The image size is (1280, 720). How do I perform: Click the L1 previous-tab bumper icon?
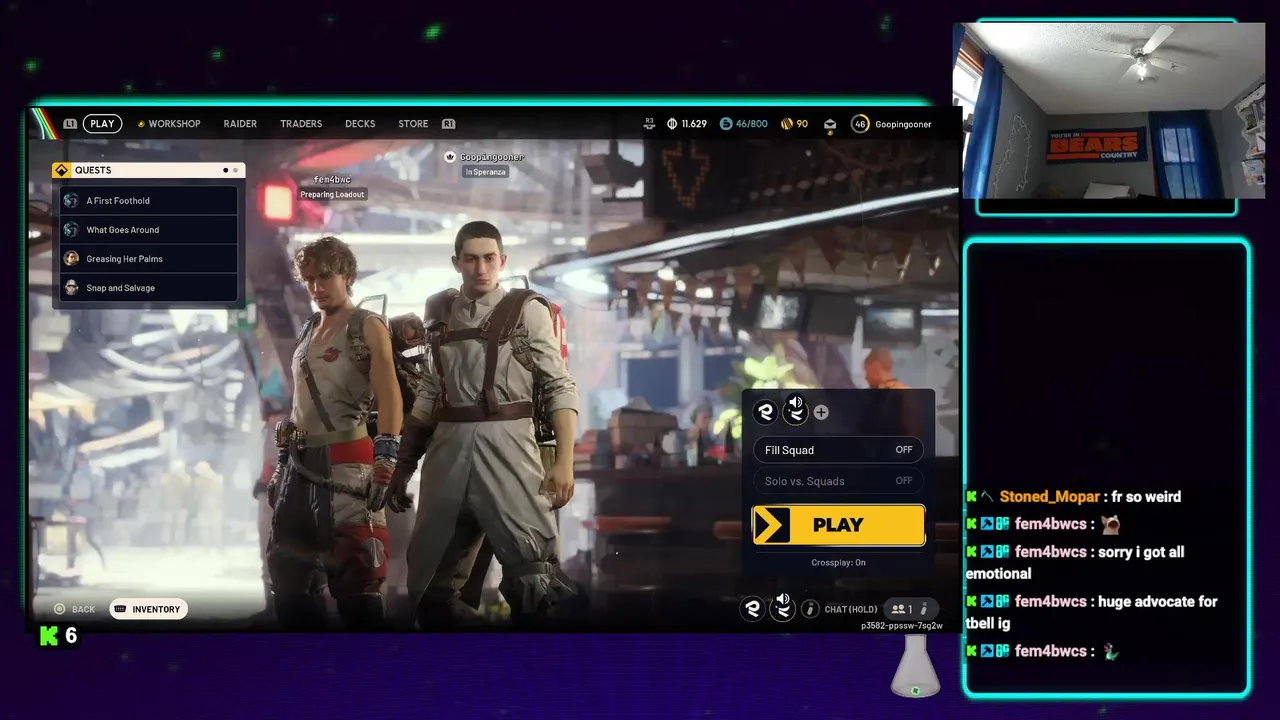coord(70,124)
